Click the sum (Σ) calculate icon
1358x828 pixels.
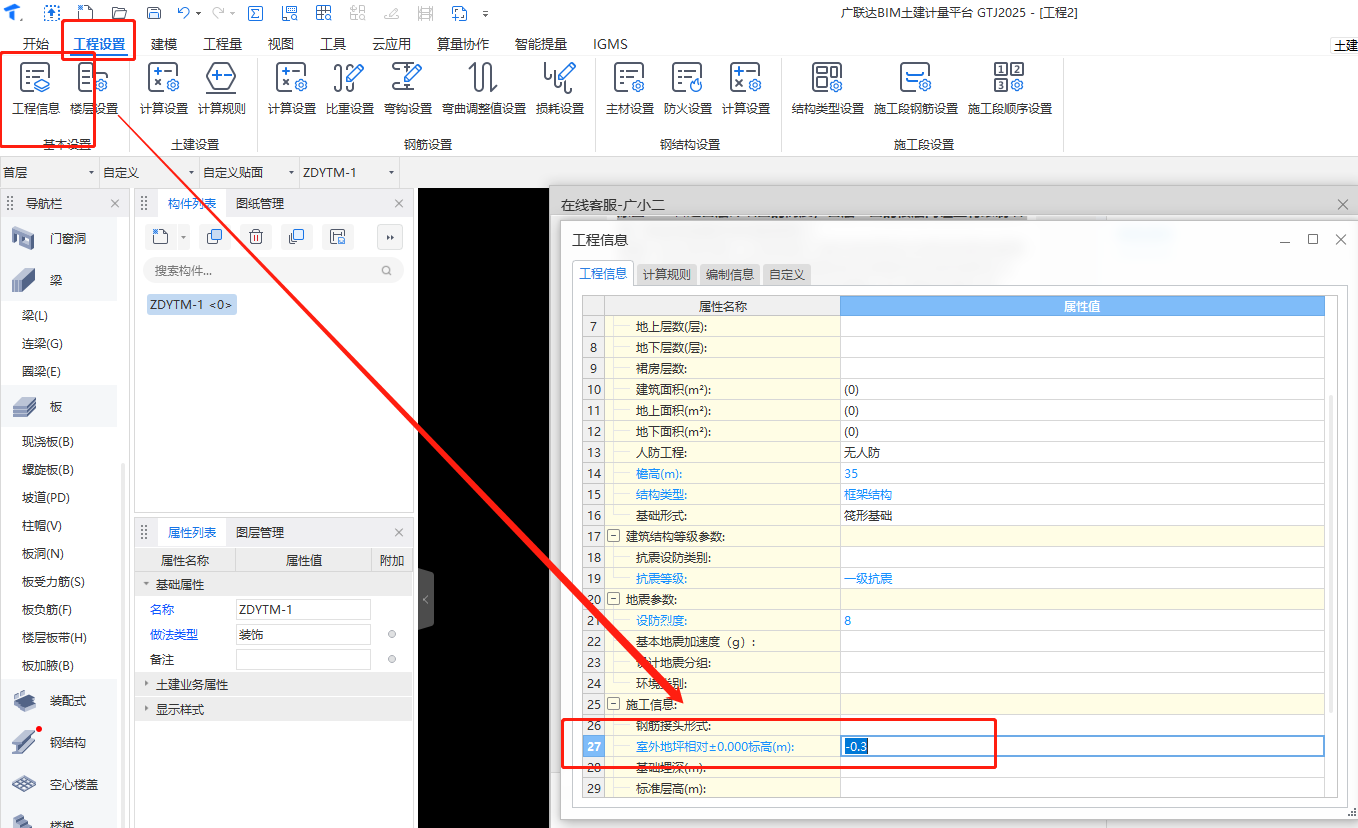click(x=255, y=13)
